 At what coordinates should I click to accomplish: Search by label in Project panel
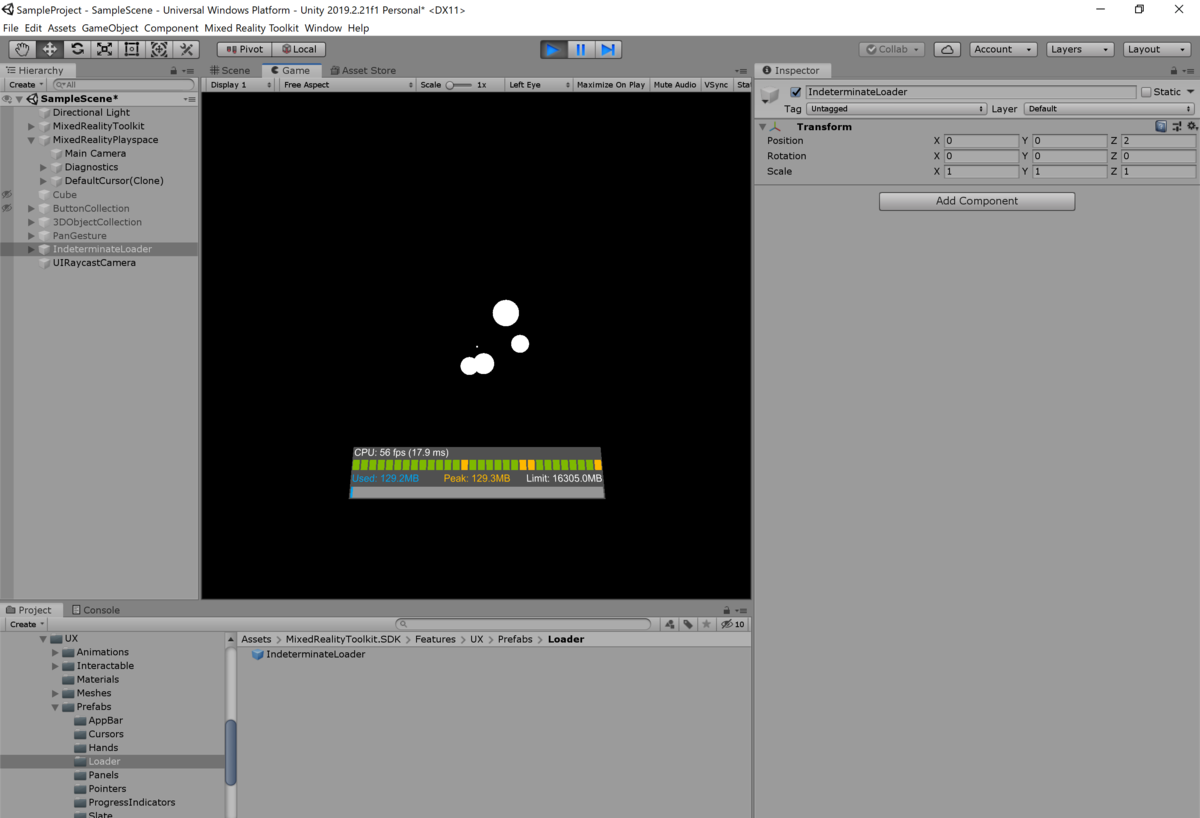click(688, 624)
